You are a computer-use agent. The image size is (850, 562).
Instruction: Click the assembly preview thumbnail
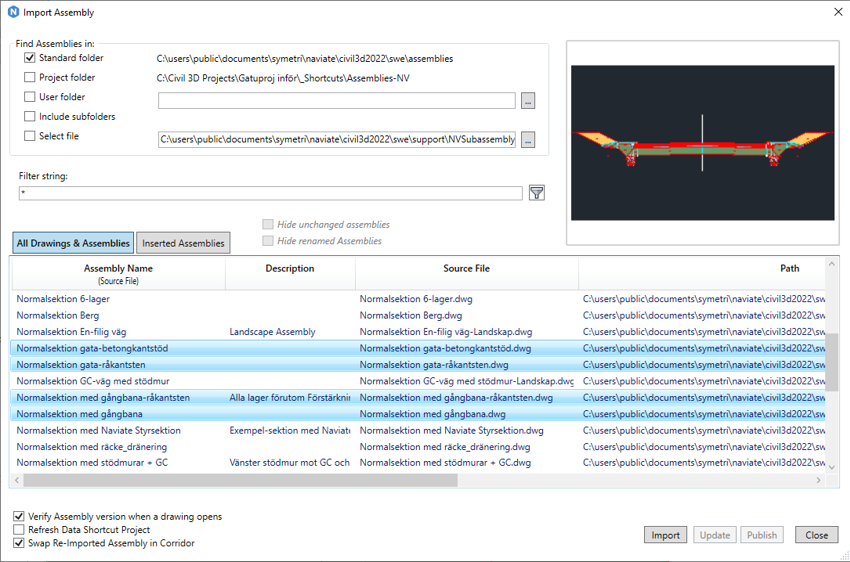coord(703,143)
